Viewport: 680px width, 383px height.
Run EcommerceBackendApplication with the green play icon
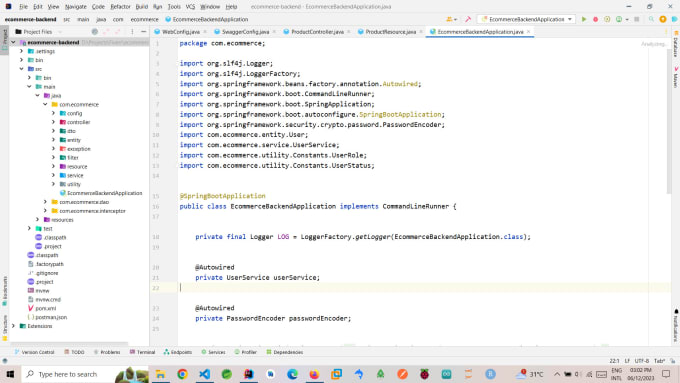(x=584, y=19)
